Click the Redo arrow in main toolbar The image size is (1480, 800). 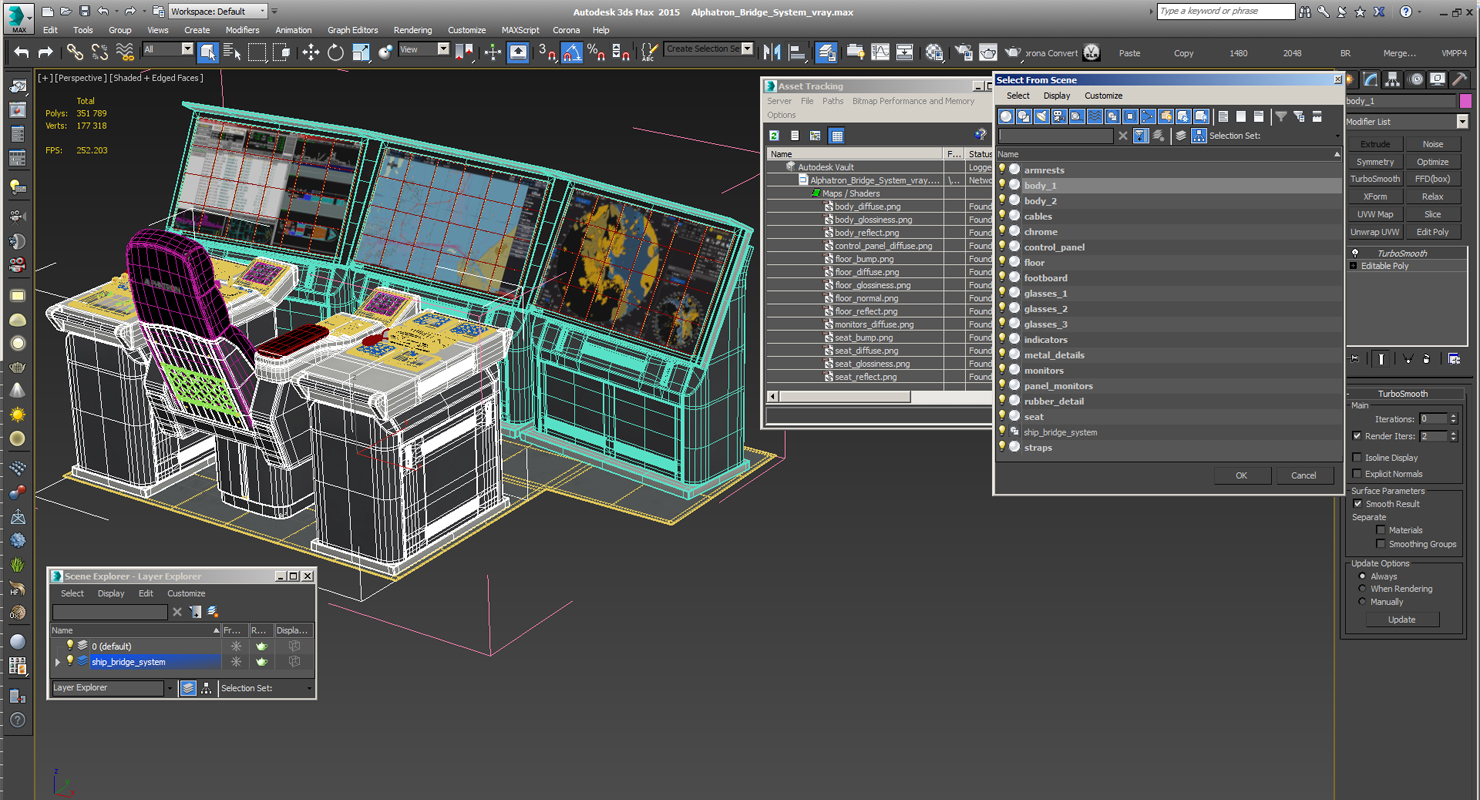(45, 52)
